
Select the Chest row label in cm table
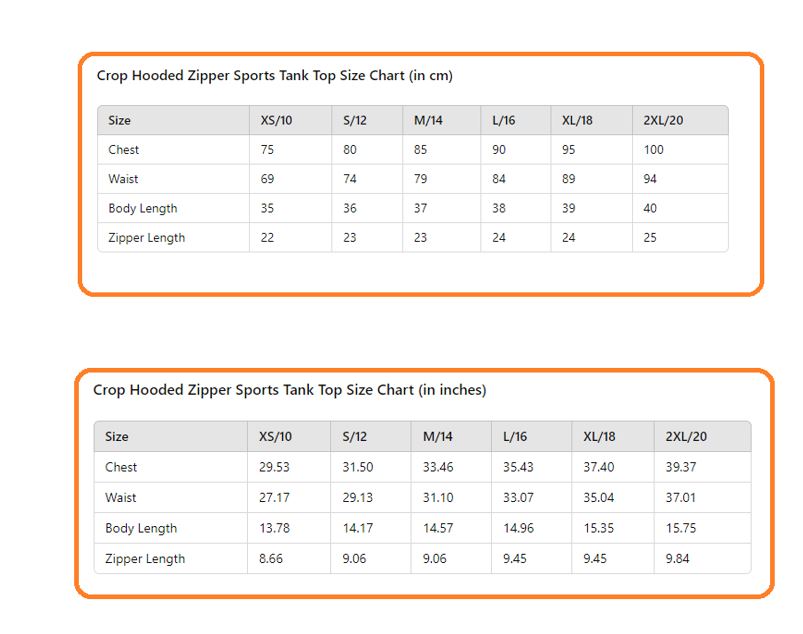[123, 150]
